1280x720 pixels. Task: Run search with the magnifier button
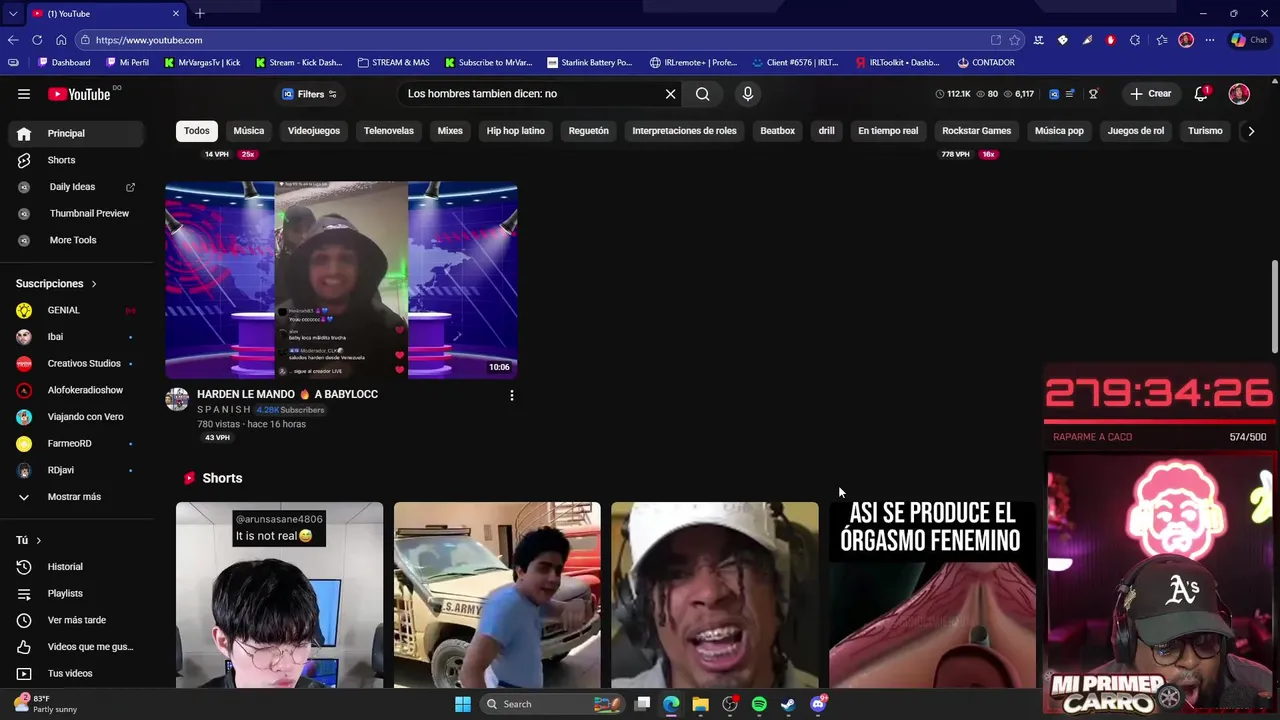click(x=703, y=94)
